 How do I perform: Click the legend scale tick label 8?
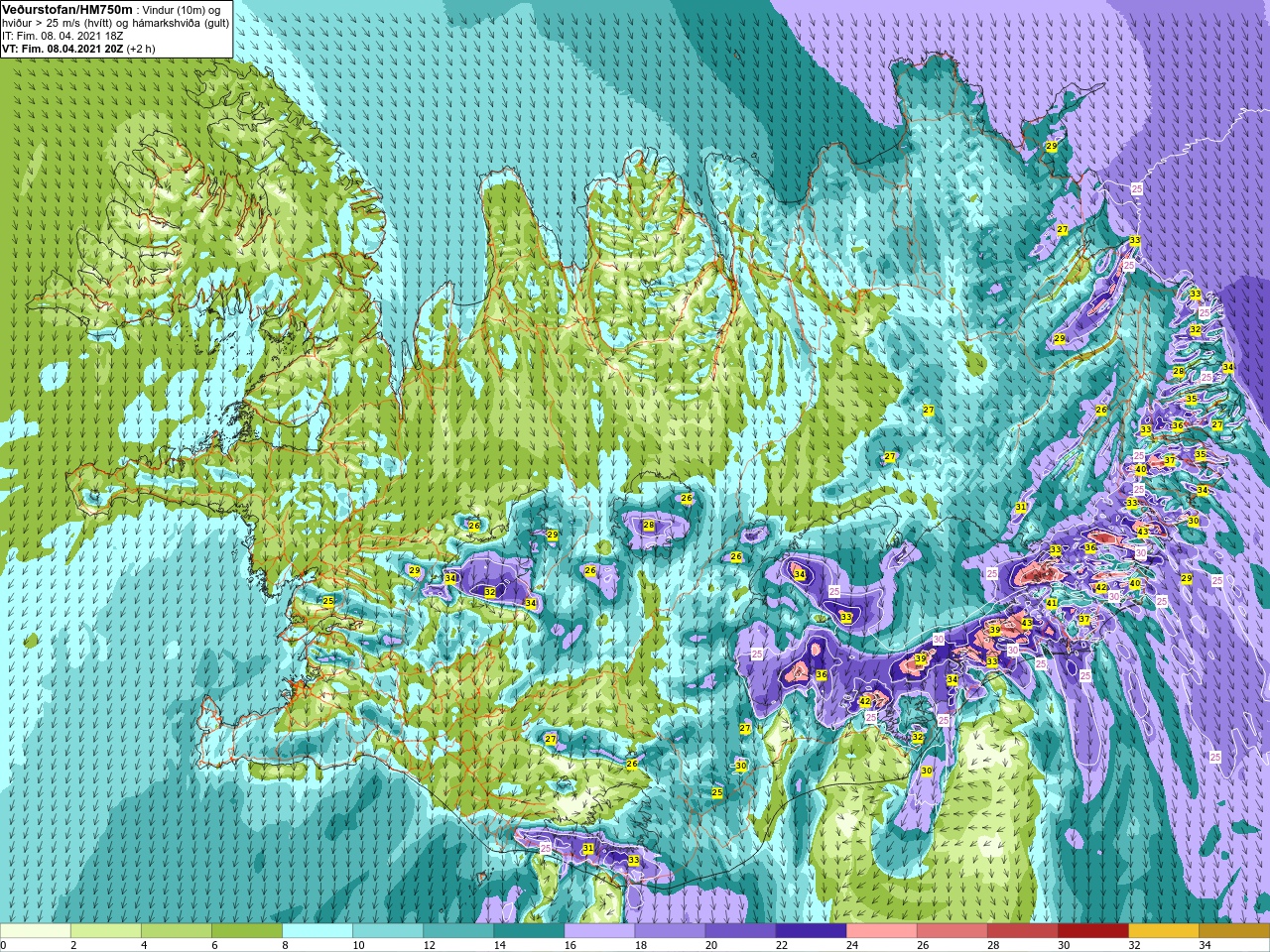[x=285, y=945]
